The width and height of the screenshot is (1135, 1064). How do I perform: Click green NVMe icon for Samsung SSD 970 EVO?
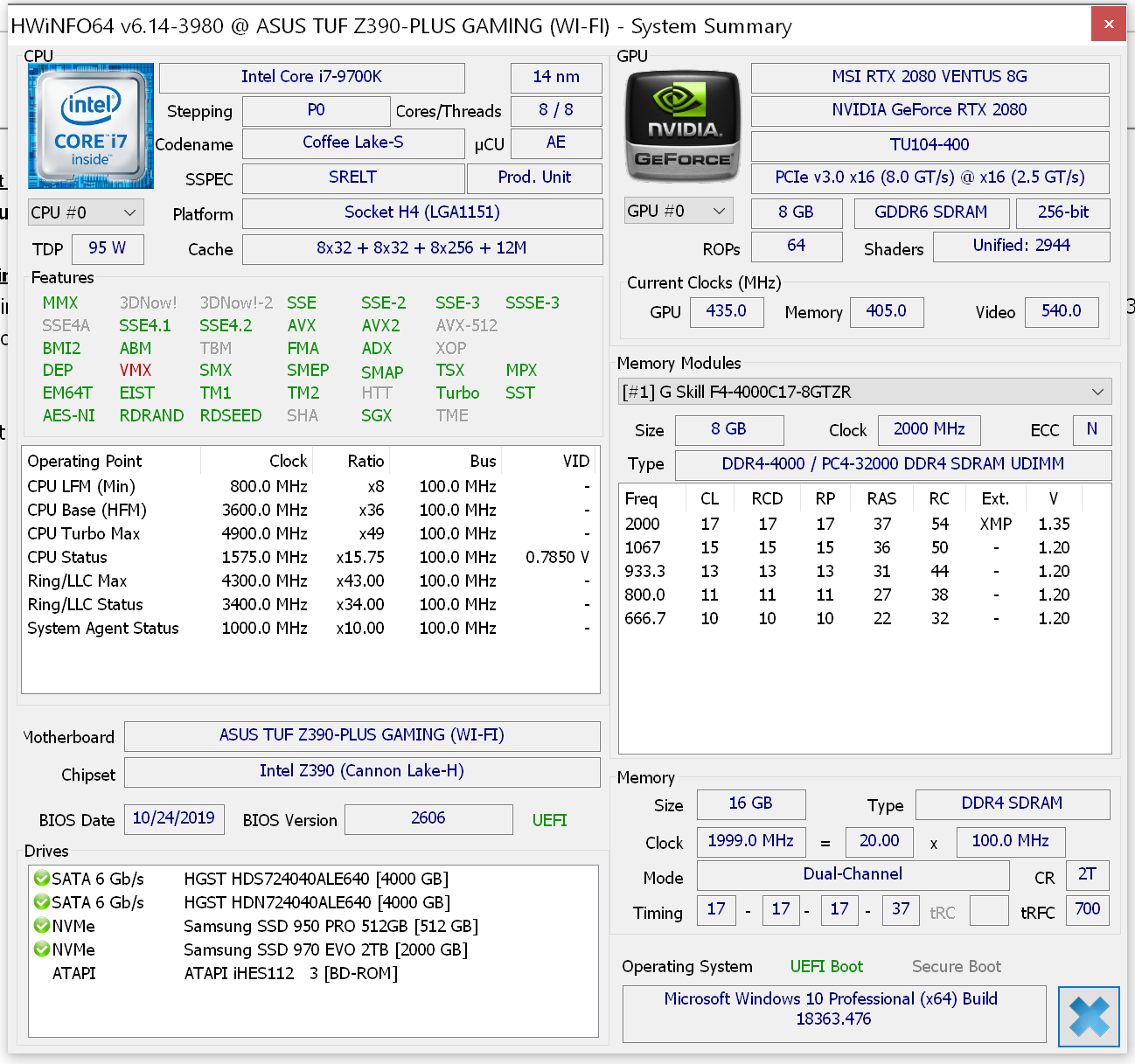(x=41, y=949)
